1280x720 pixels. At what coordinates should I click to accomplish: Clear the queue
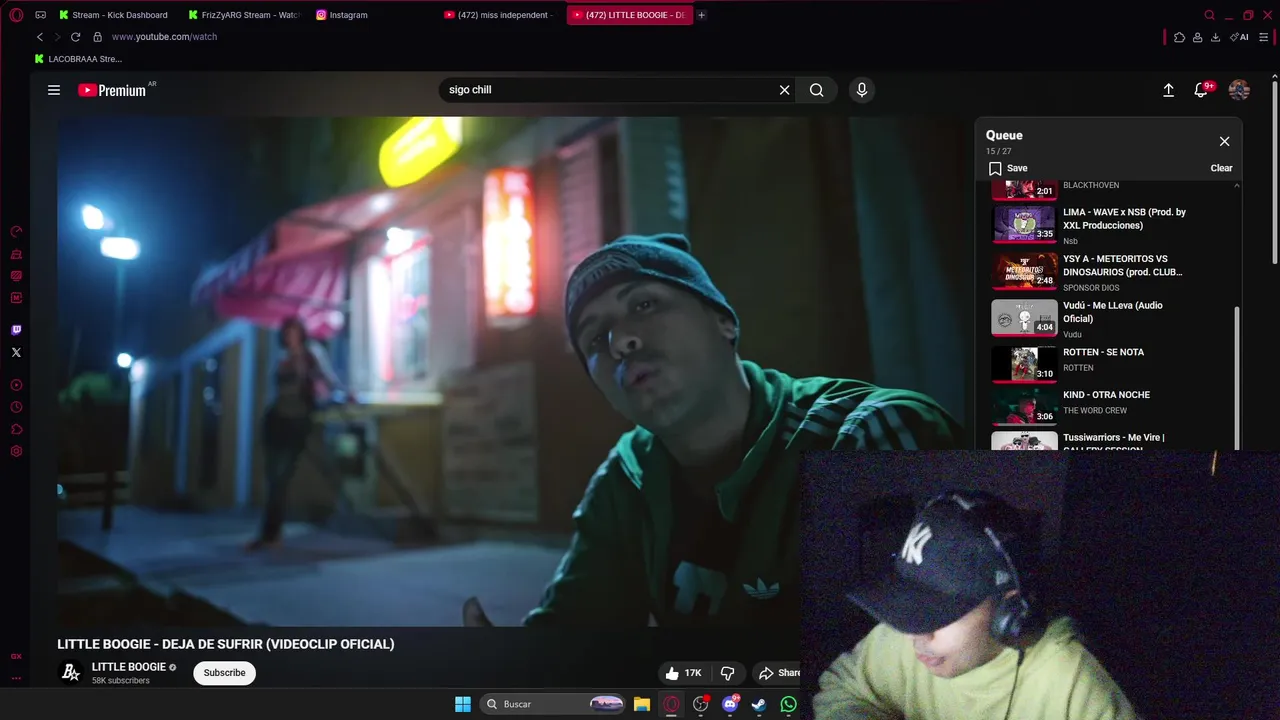pos(1221,168)
